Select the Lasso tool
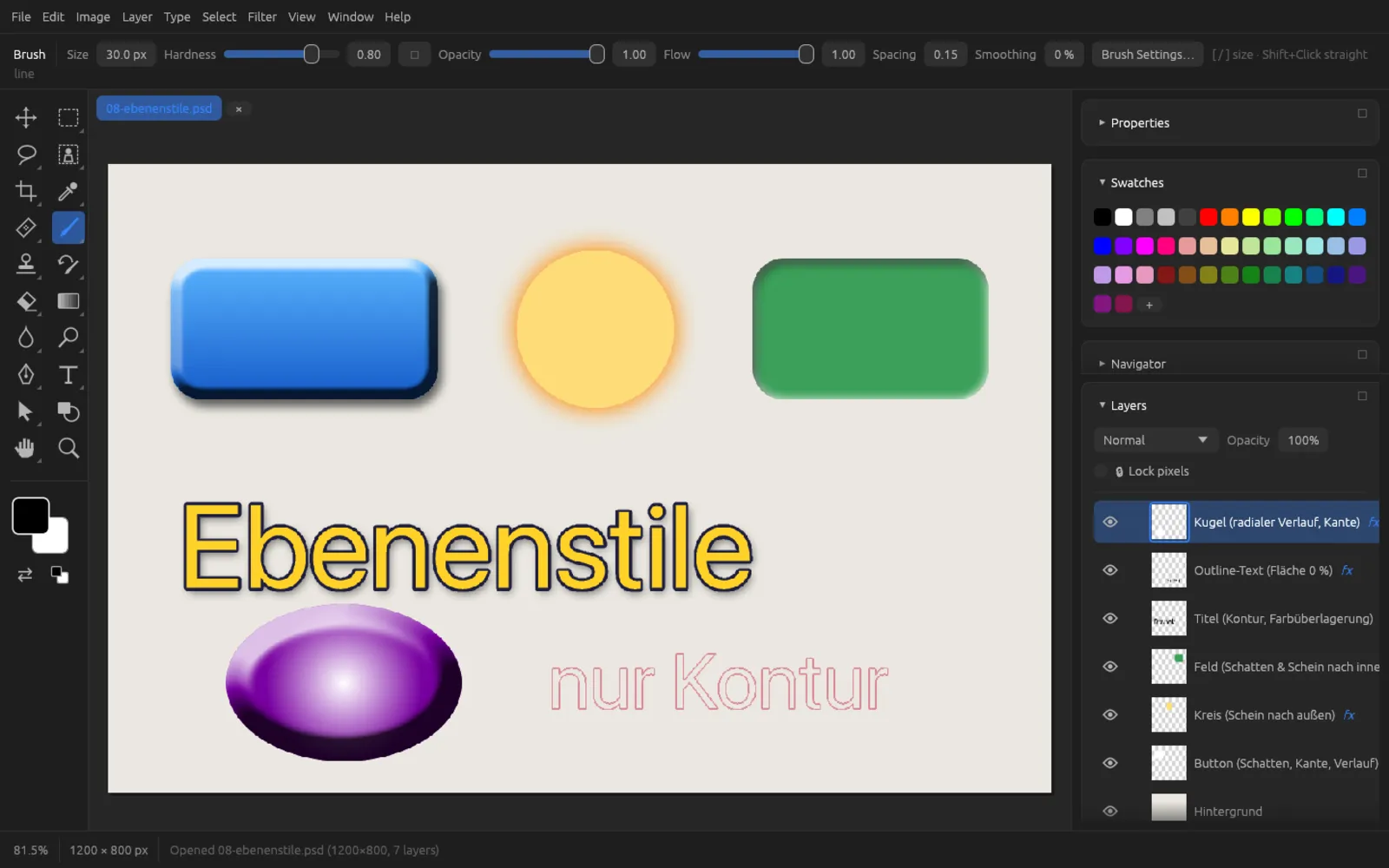Viewport: 1389px width, 868px height. point(26,155)
